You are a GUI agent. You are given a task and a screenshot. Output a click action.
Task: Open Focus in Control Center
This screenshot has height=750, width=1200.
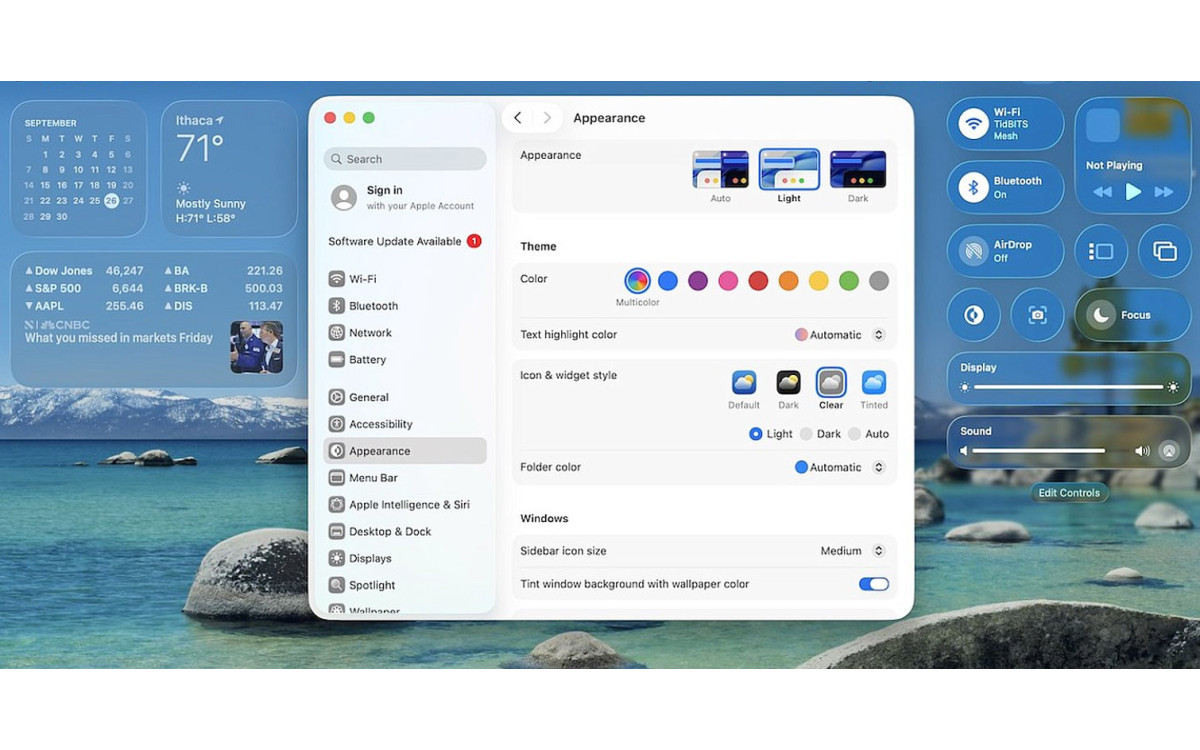(x=1132, y=315)
